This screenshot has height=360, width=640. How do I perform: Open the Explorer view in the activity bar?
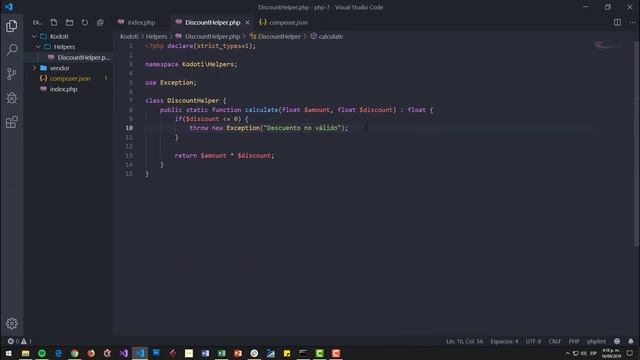coord(11,26)
